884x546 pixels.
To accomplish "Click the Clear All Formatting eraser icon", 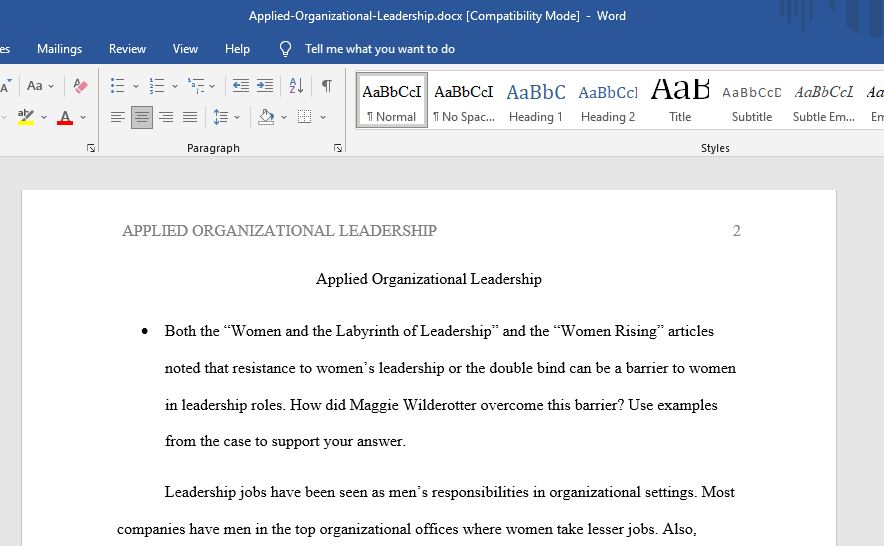I will (81, 86).
